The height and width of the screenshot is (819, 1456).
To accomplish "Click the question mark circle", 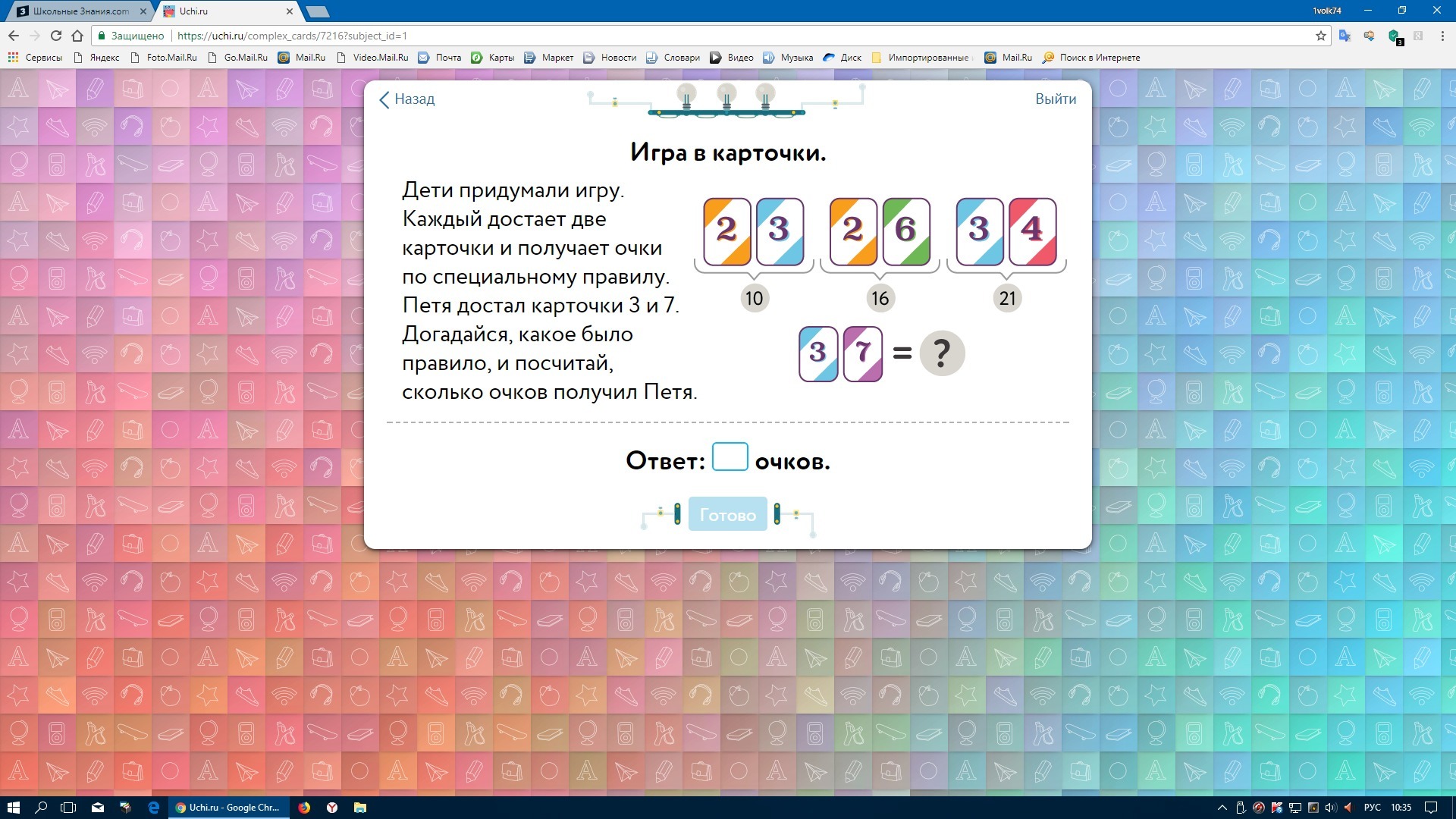I will (941, 353).
